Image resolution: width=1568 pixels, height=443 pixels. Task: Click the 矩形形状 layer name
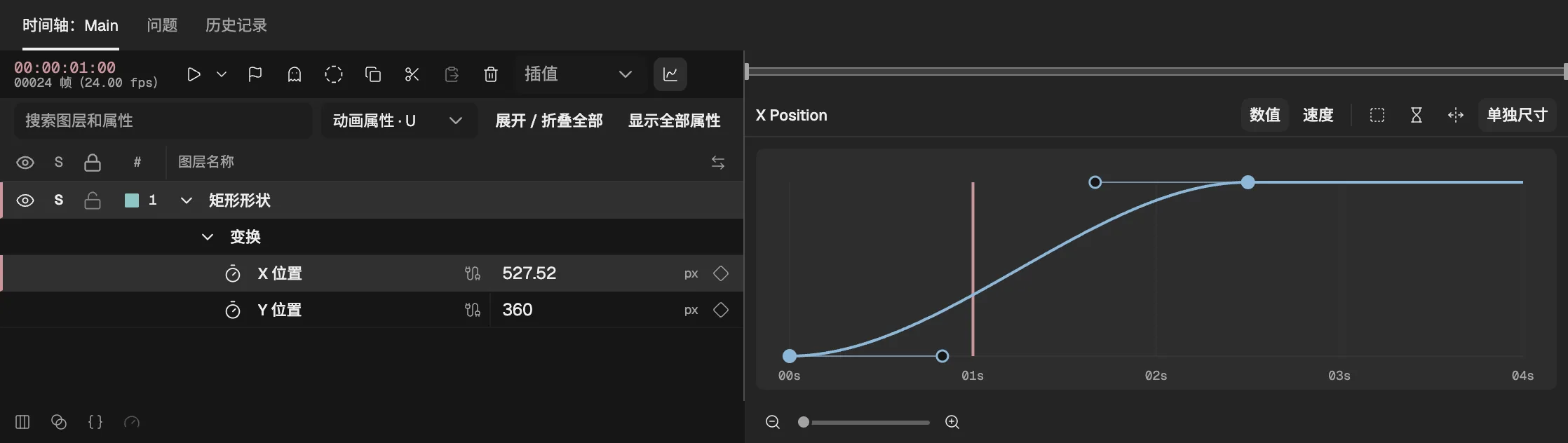[240, 200]
